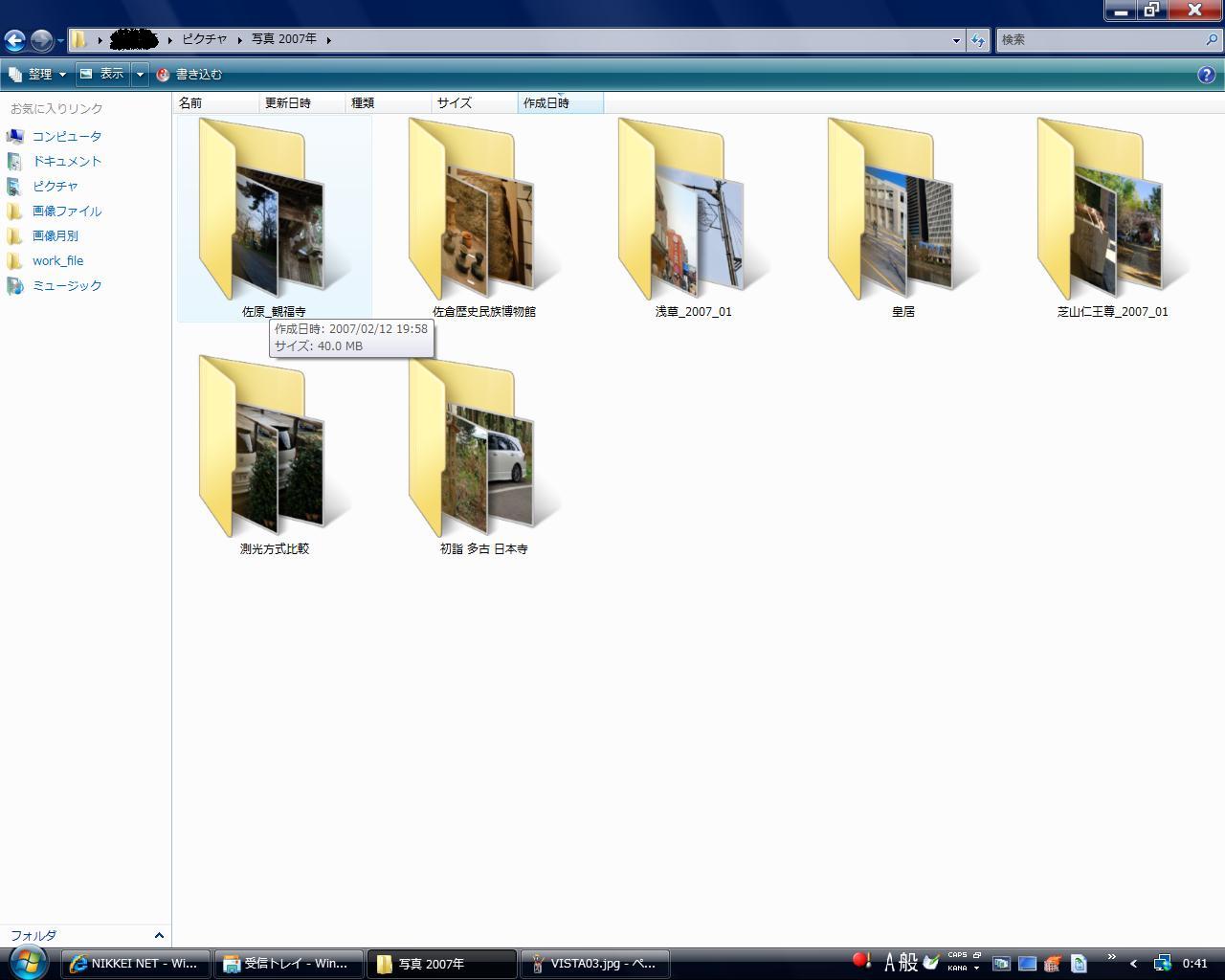The width and height of the screenshot is (1225, 980).
Task: Open the 表示 views dropdown arrow
Action: [x=140, y=74]
